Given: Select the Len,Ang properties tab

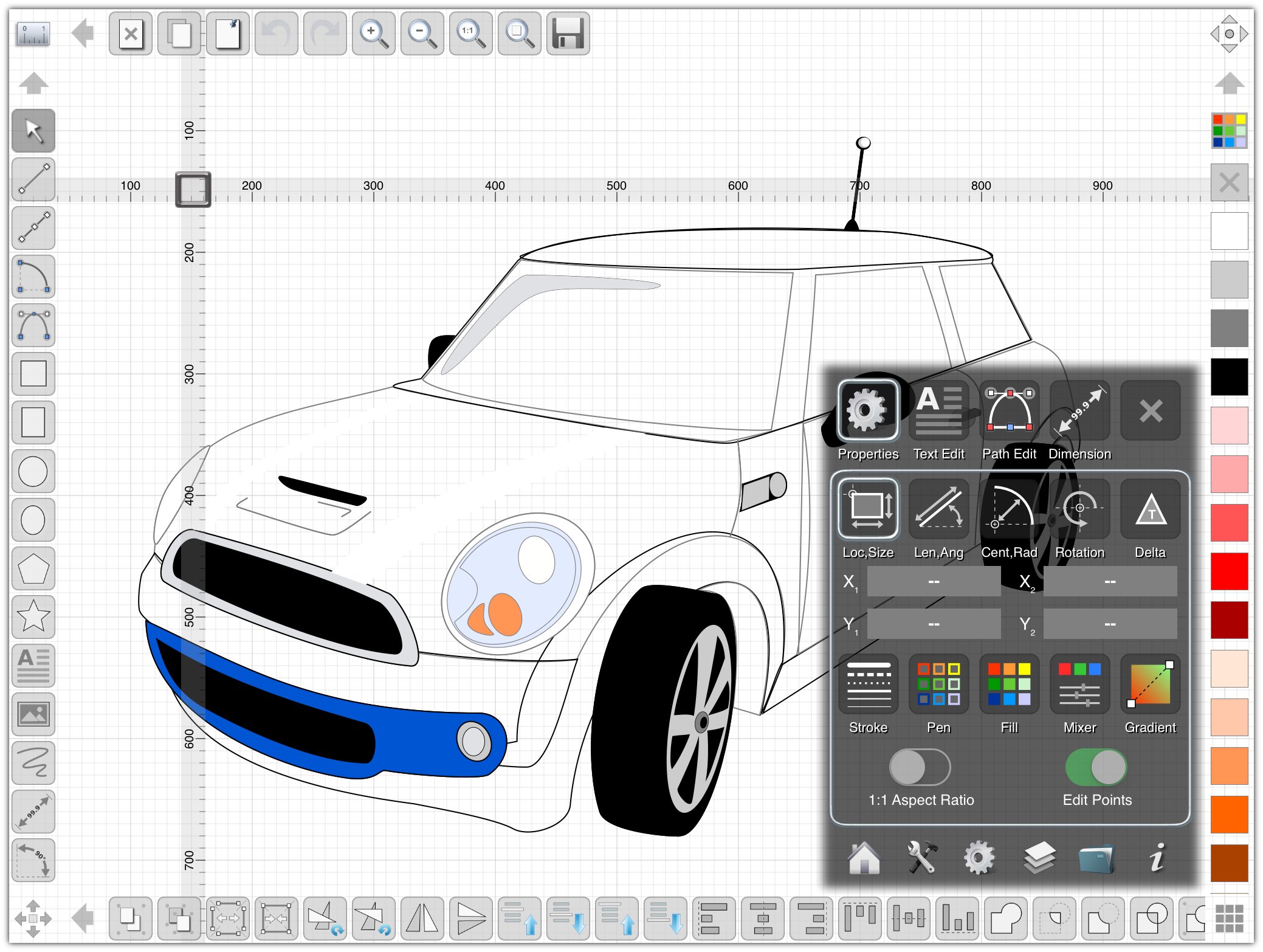Looking at the screenshot, I should coord(938,509).
